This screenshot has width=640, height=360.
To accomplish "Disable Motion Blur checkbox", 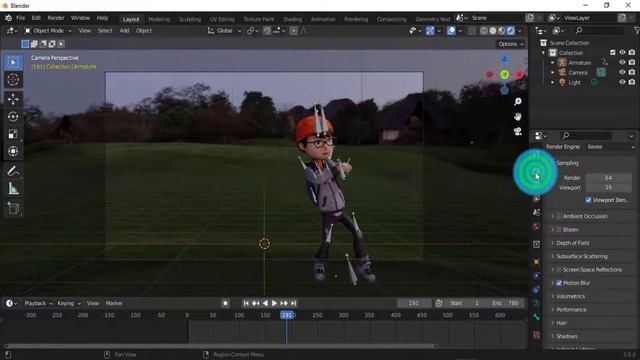I will (x=559, y=283).
